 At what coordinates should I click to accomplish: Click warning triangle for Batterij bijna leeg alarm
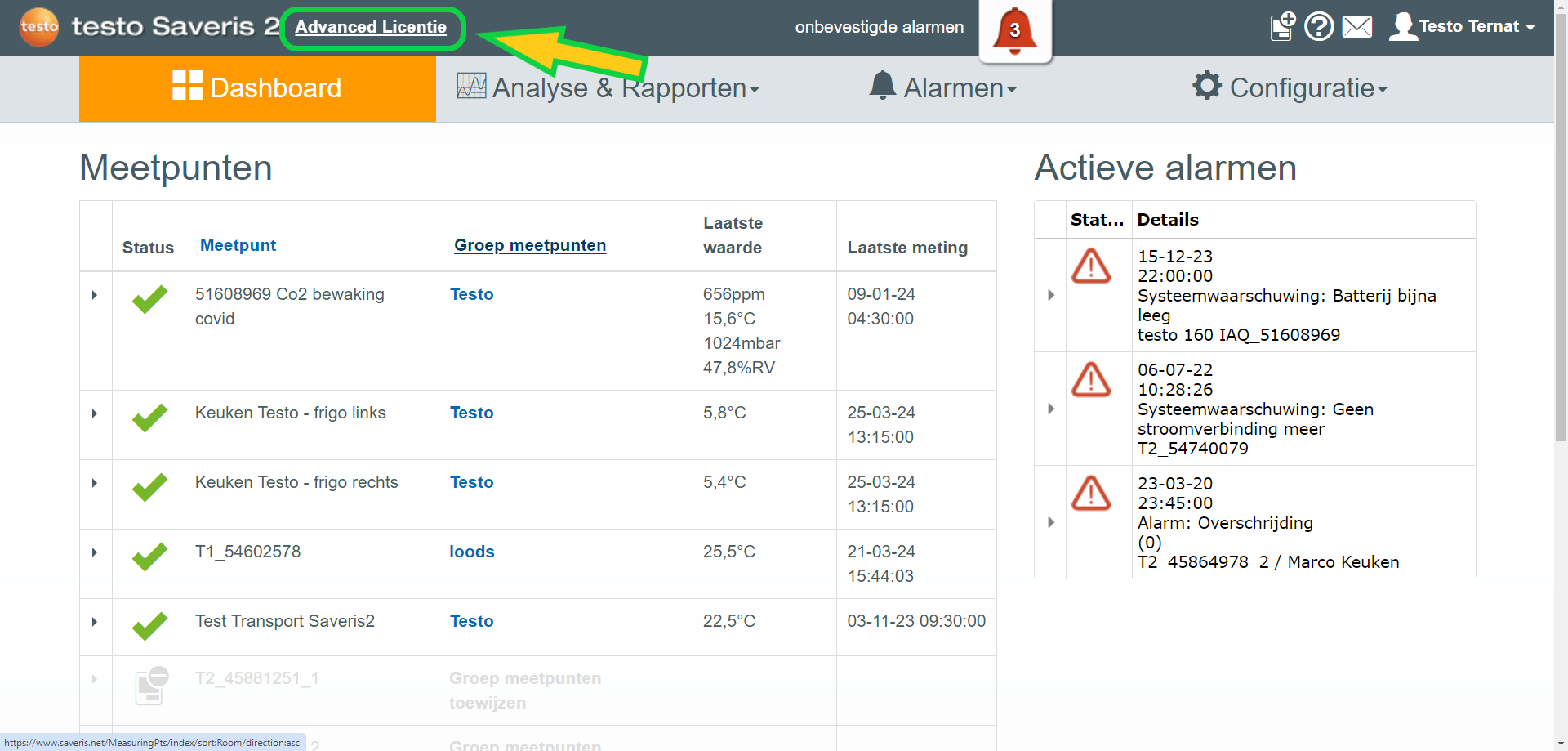[x=1091, y=266]
